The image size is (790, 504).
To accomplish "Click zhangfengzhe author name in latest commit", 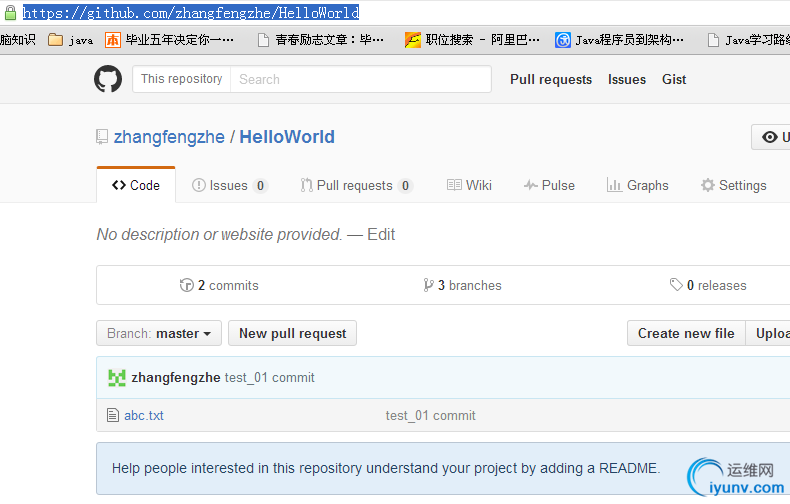I will (x=176, y=377).
